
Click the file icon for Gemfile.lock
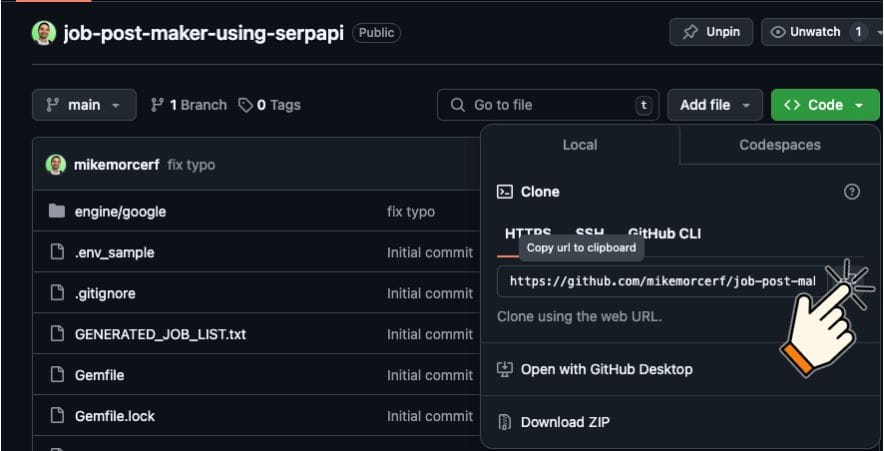coord(57,415)
